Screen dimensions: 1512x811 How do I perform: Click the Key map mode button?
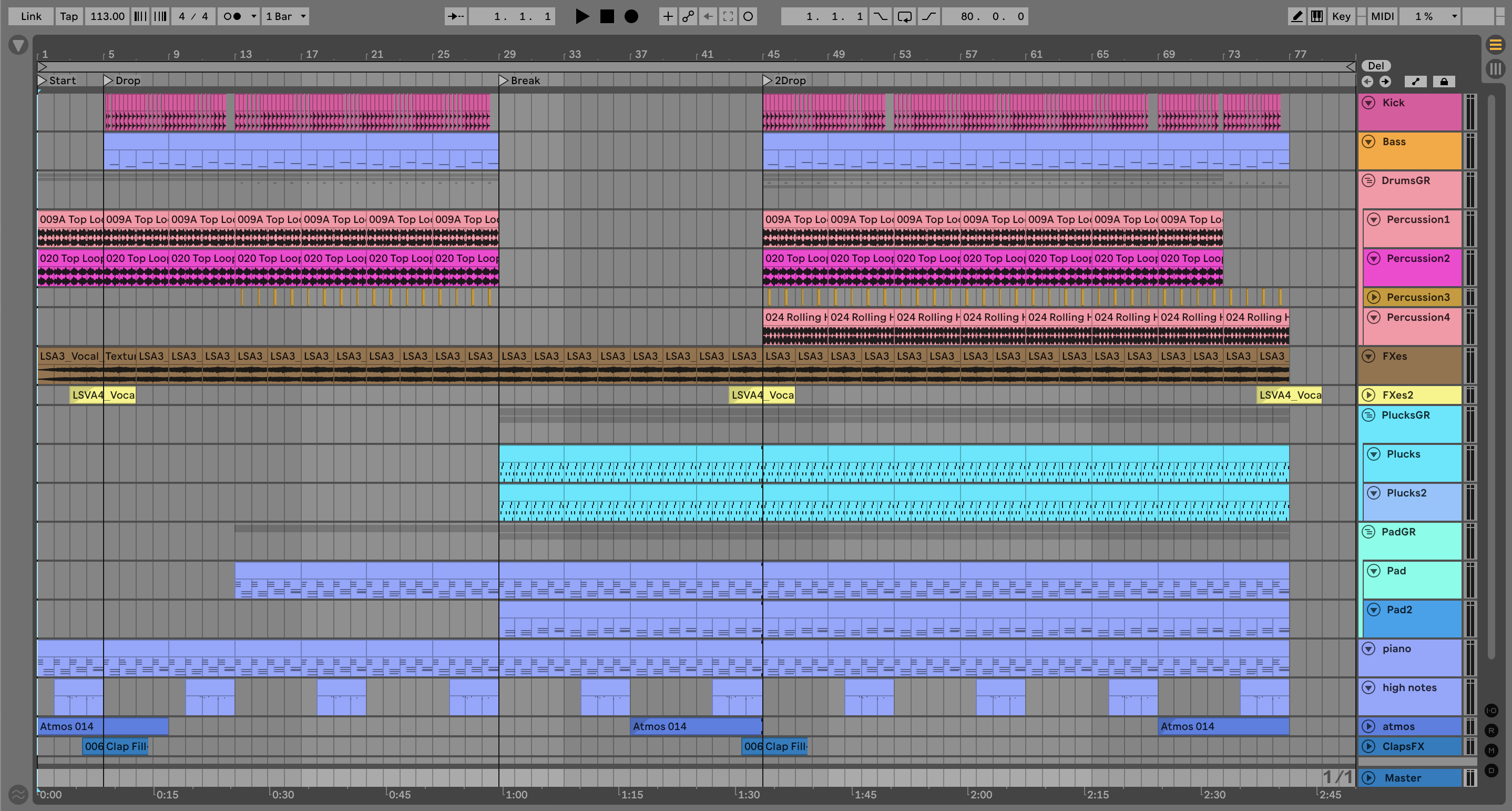tap(1341, 16)
